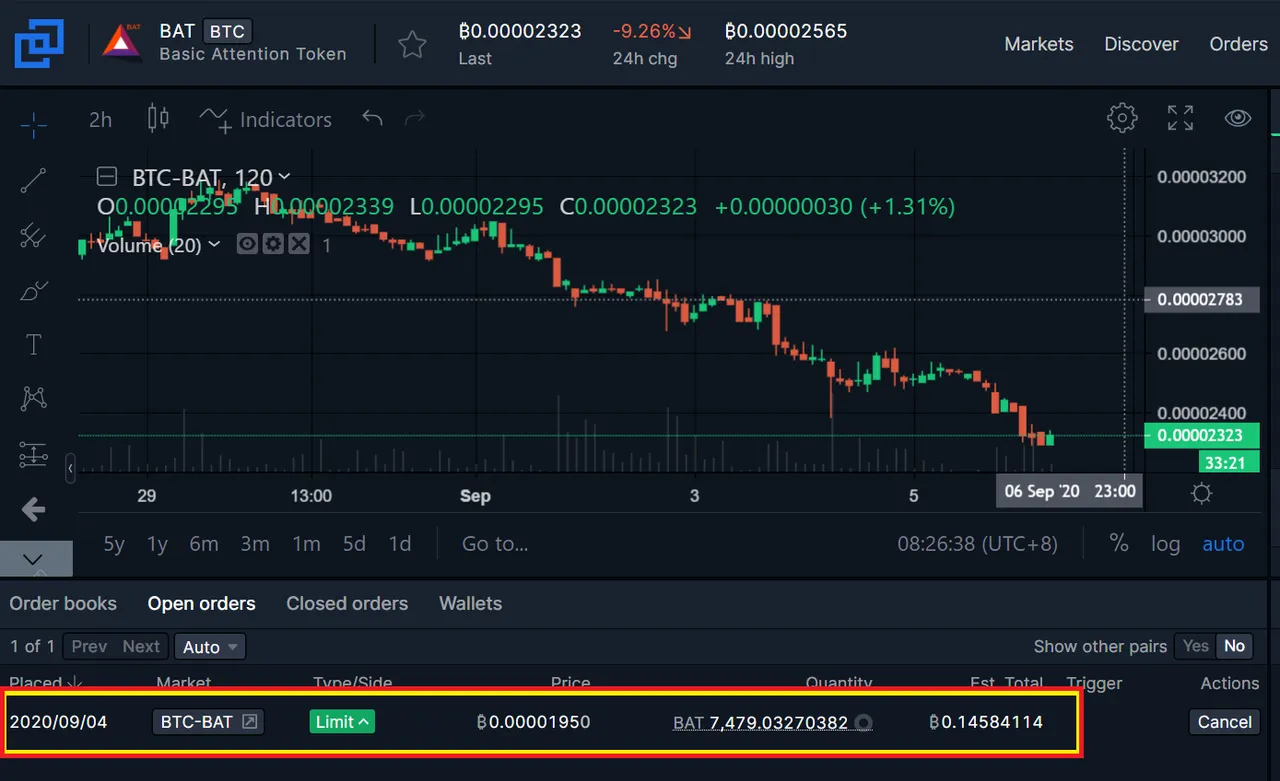The image size is (1280, 781).
Task: Click the BAT token logo
Action: point(123,43)
